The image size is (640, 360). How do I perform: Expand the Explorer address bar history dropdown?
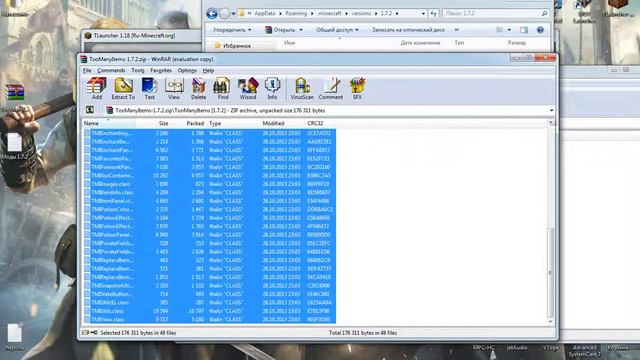pyautogui.click(x=423, y=13)
